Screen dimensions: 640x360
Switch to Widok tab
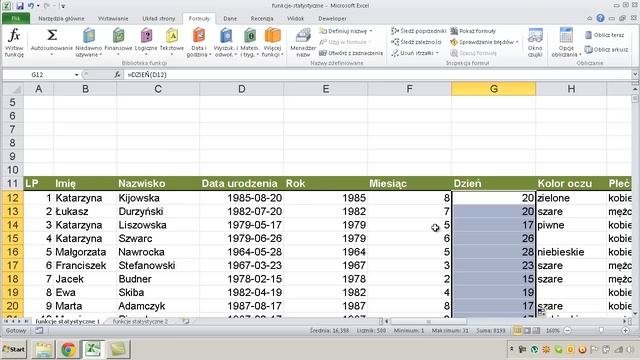tap(295, 18)
